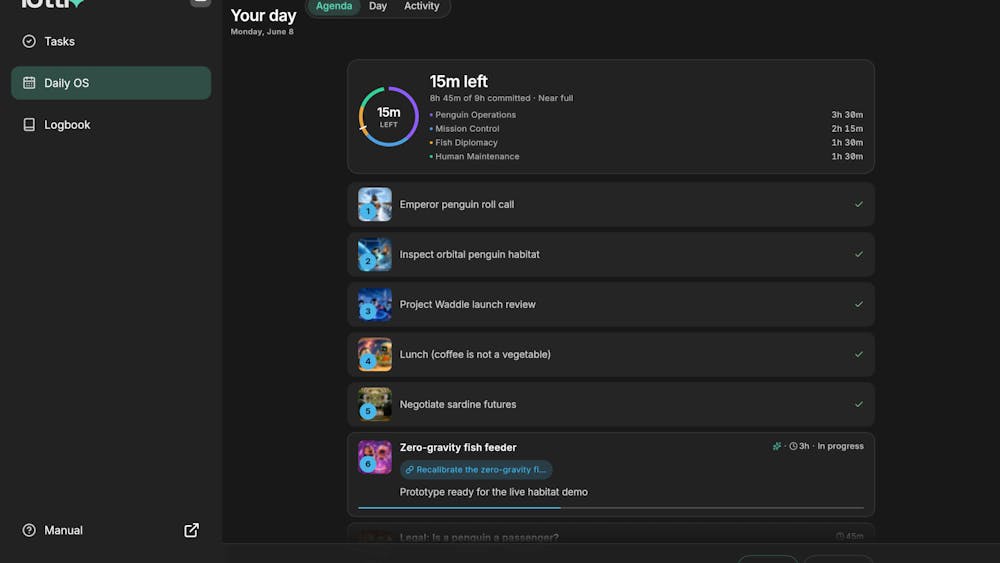Switch to the Day tab
Screen dimensions: 1000x563
378,6
